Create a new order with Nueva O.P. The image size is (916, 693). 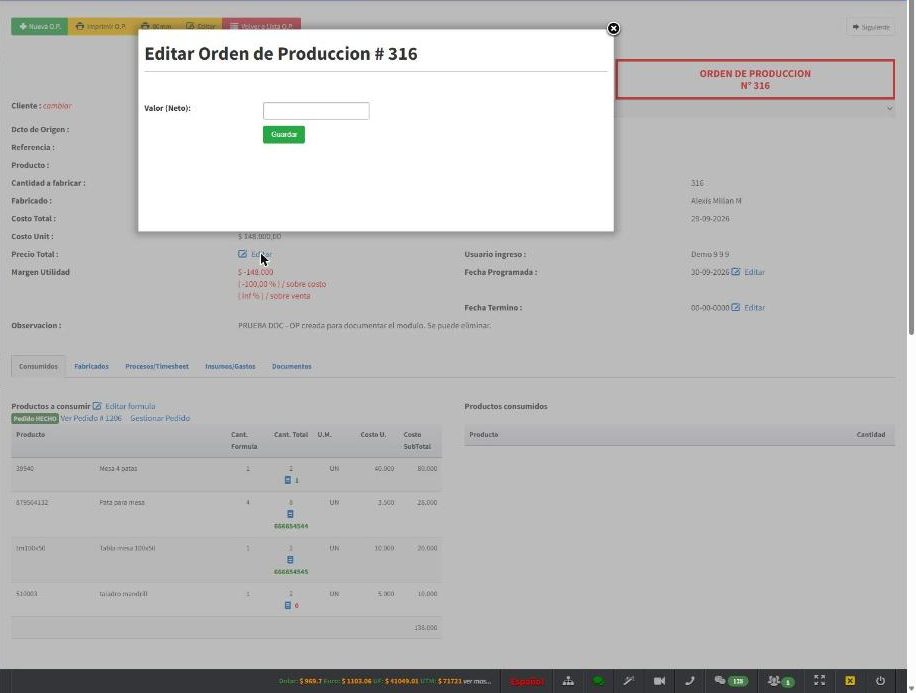(40, 26)
